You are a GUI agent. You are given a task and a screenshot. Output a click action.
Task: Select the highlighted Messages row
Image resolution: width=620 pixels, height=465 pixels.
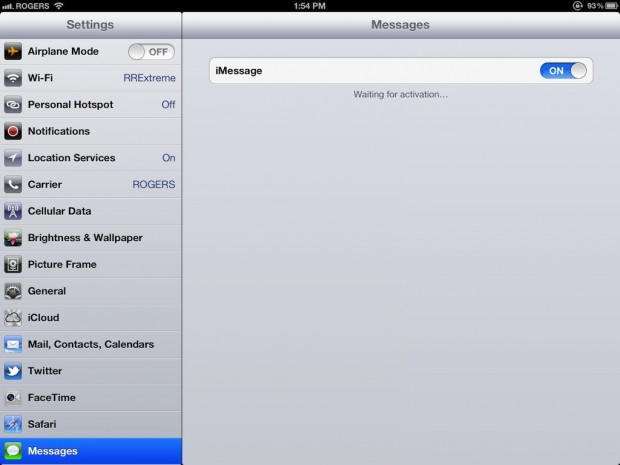[91, 451]
